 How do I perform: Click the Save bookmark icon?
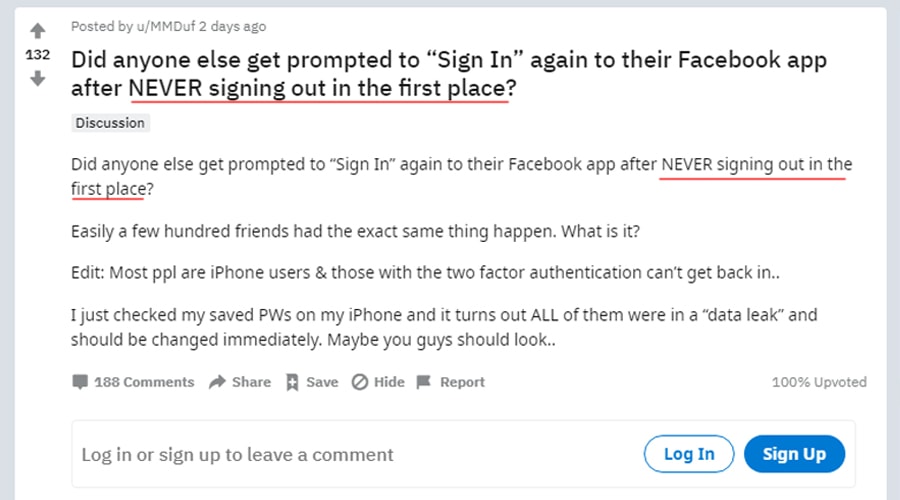pos(292,382)
